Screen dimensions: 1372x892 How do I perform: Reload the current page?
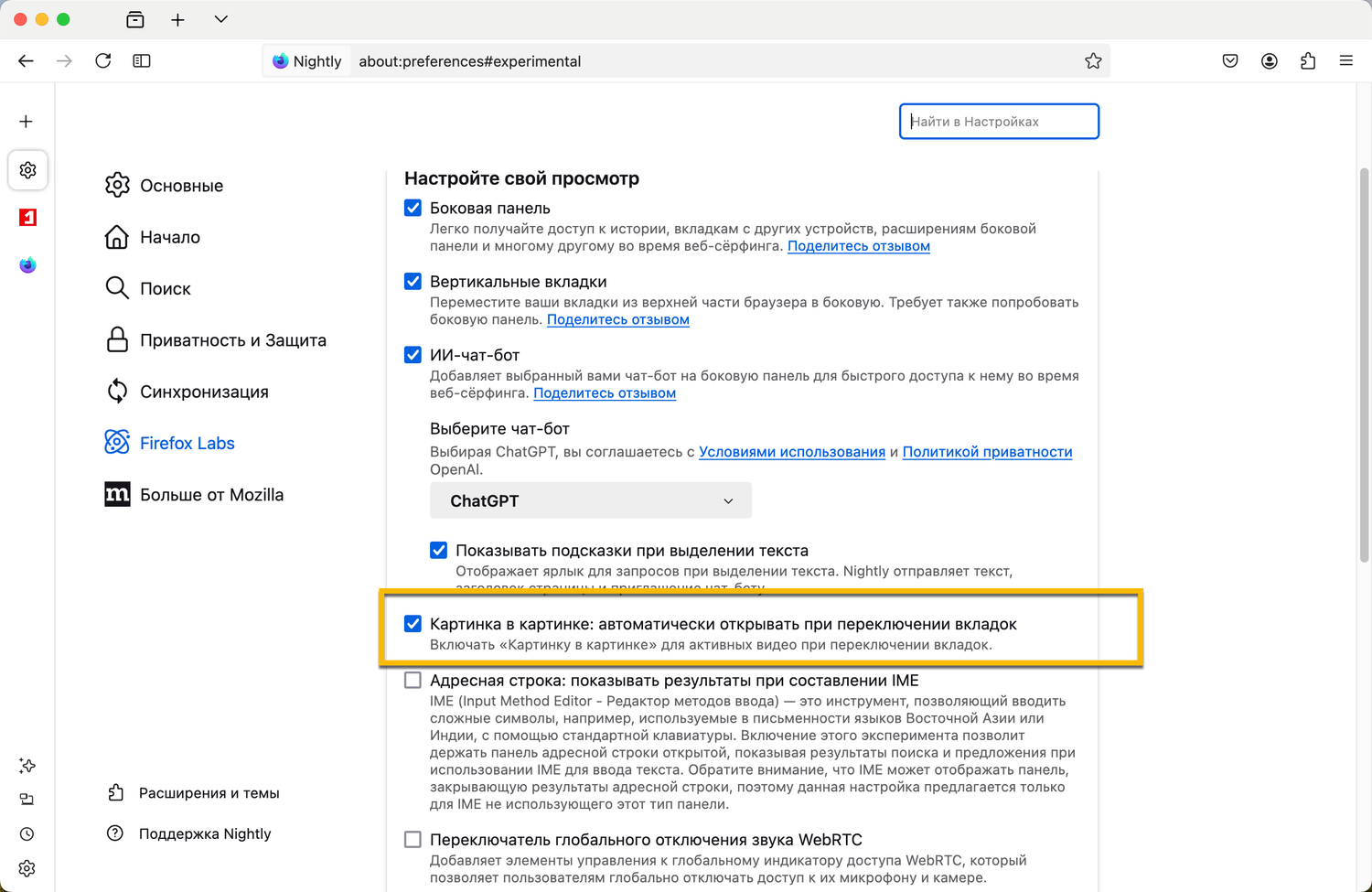[103, 61]
